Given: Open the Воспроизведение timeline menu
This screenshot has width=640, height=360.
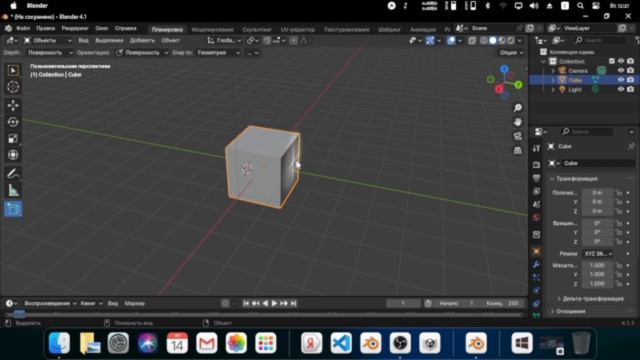Looking at the screenshot, I should pos(50,303).
